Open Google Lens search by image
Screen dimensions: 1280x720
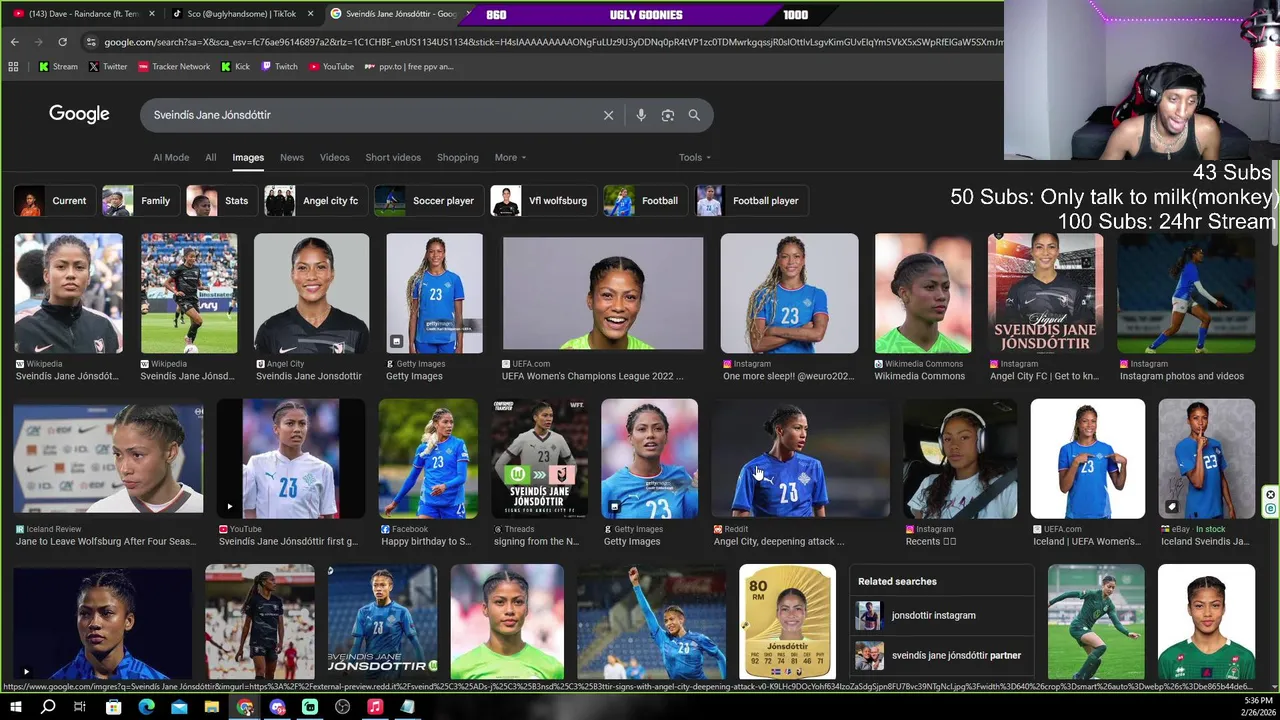(x=668, y=115)
